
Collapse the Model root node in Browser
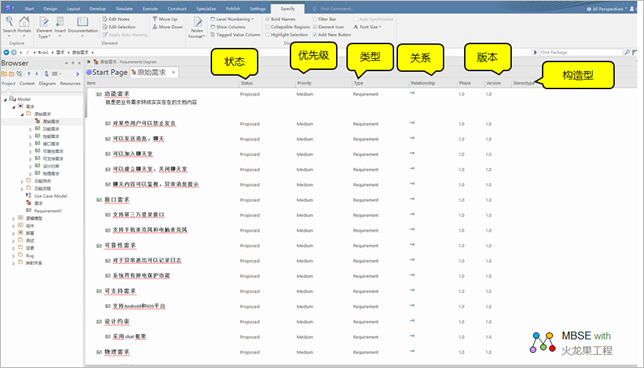point(5,99)
